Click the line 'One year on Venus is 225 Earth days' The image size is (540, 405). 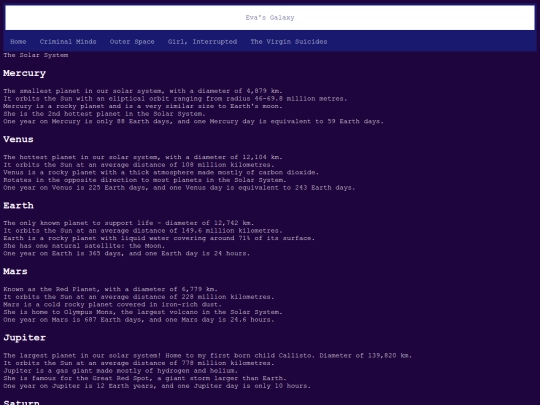pos(179,187)
